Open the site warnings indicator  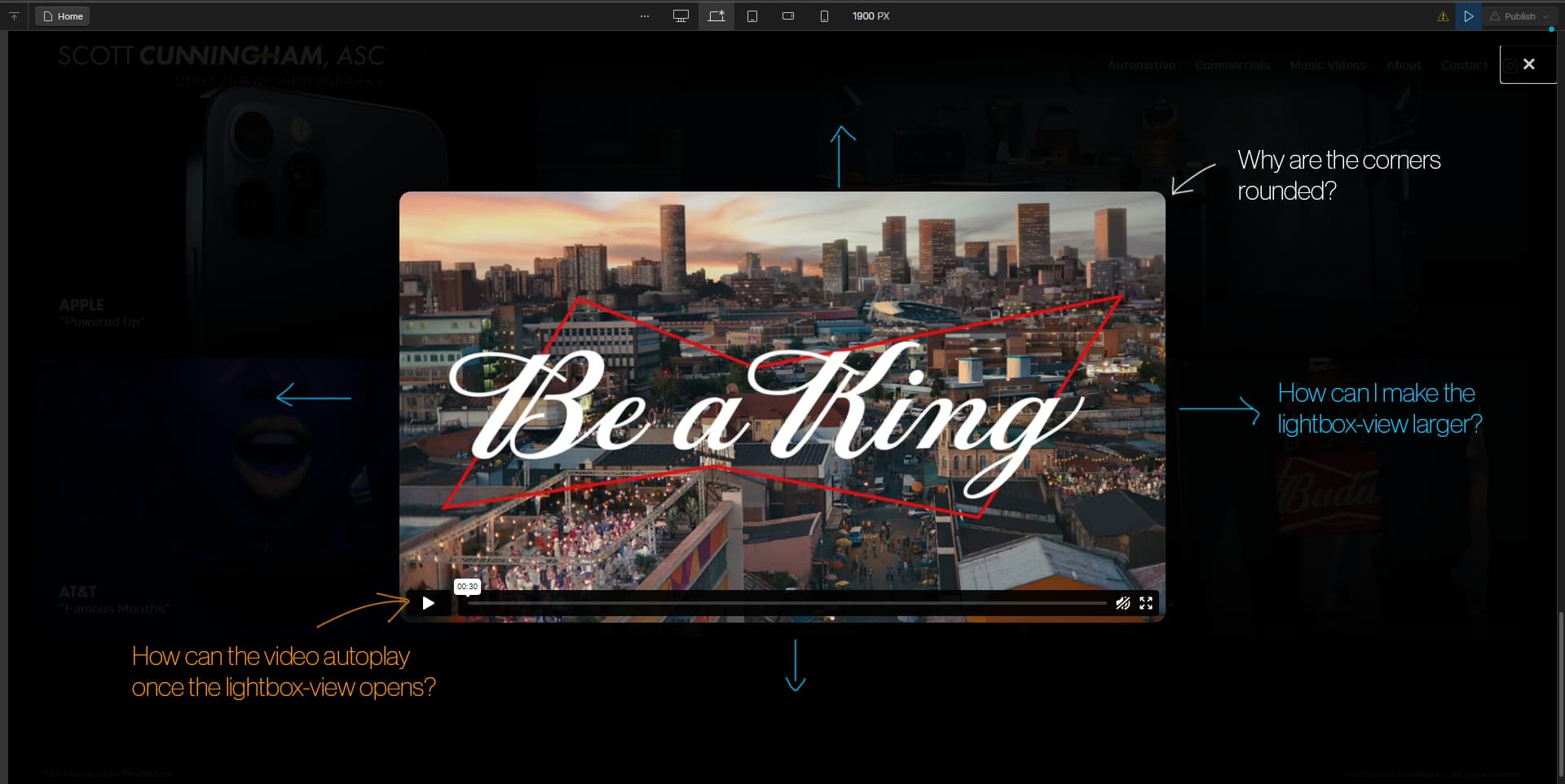click(x=1443, y=15)
